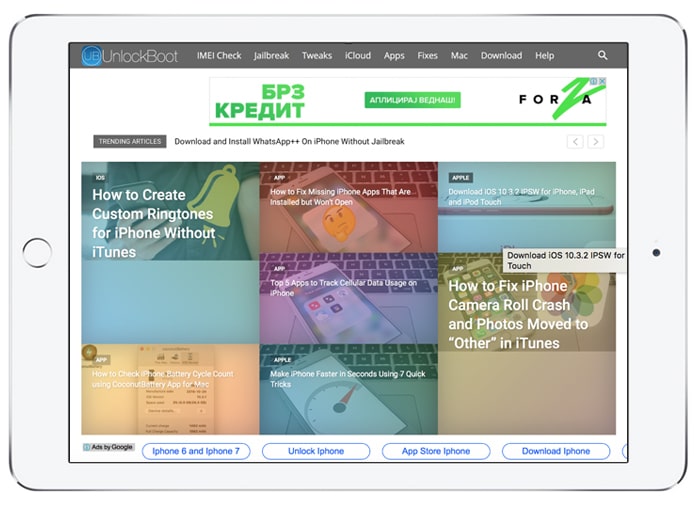Image resolution: width=696 pixels, height=509 pixels.
Task: Open Make iPhone Faster article tile
Action: tap(348, 389)
